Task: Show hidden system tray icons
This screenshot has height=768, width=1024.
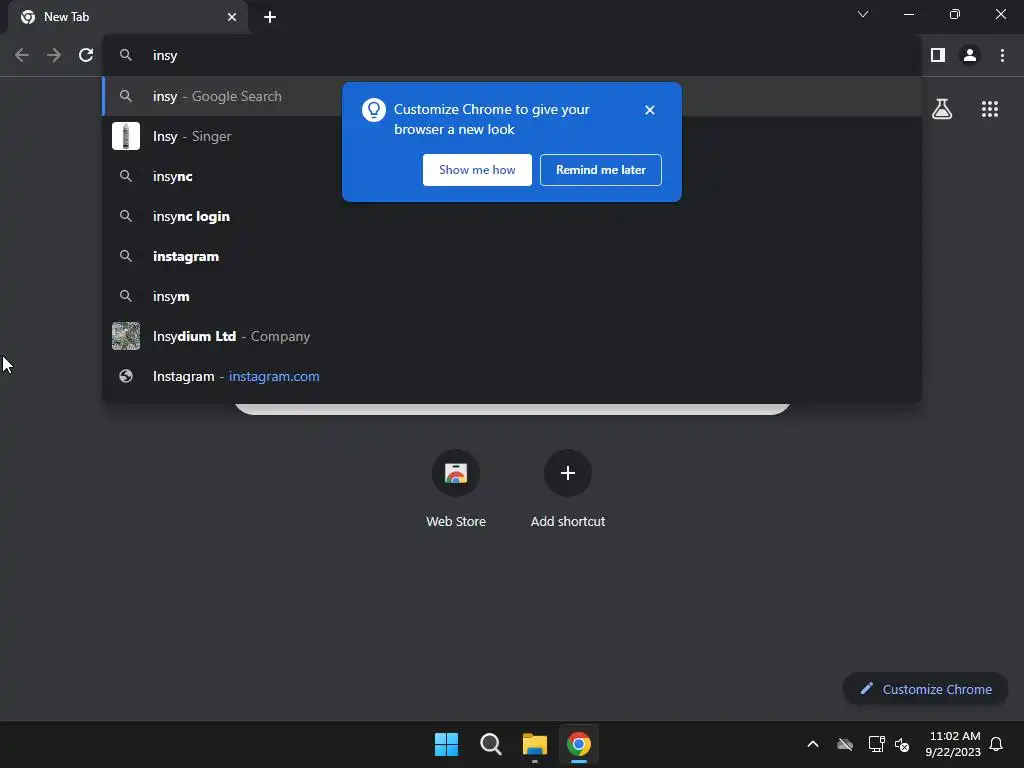Action: pyautogui.click(x=813, y=744)
